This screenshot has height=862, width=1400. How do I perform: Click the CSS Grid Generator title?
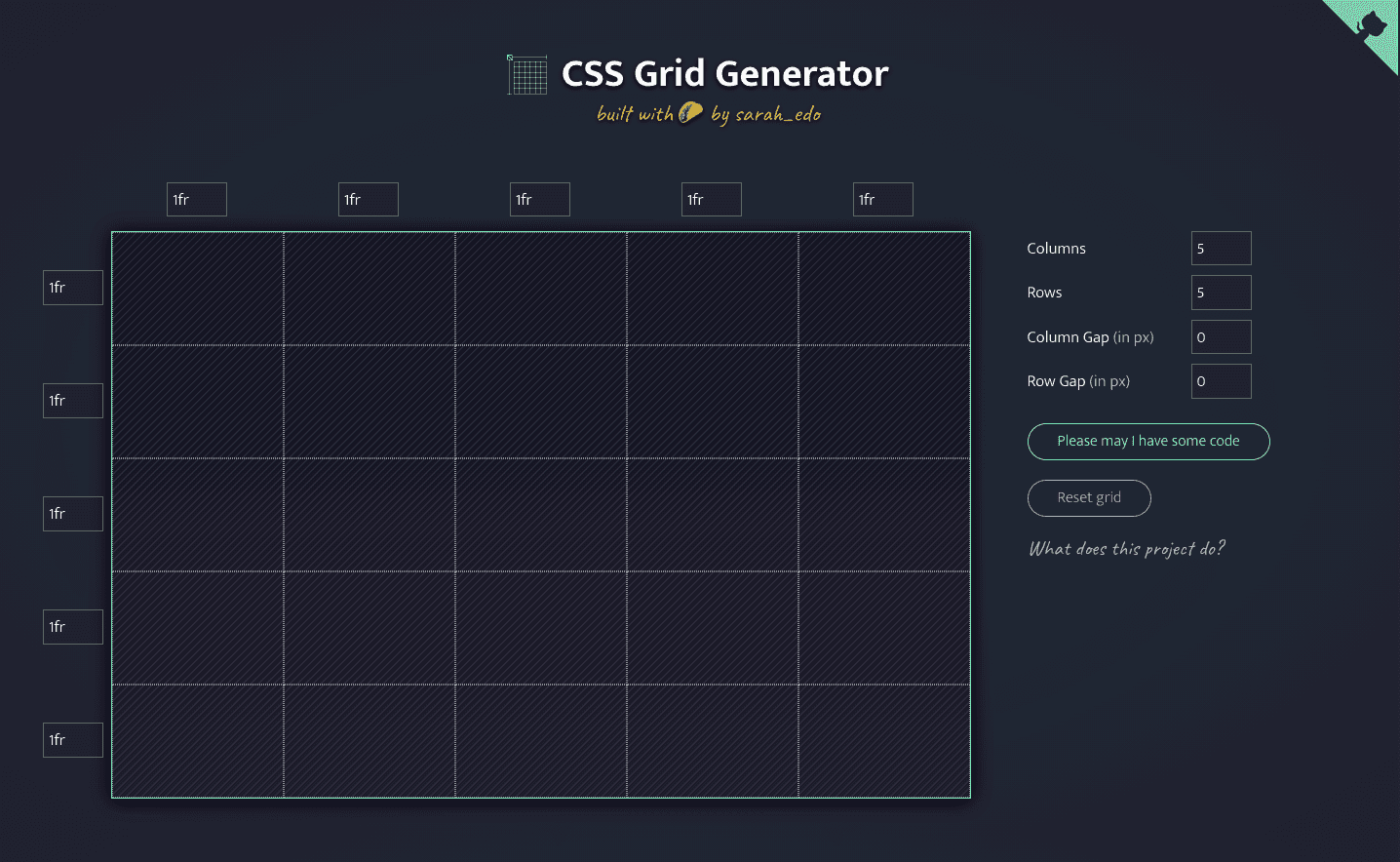724,74
